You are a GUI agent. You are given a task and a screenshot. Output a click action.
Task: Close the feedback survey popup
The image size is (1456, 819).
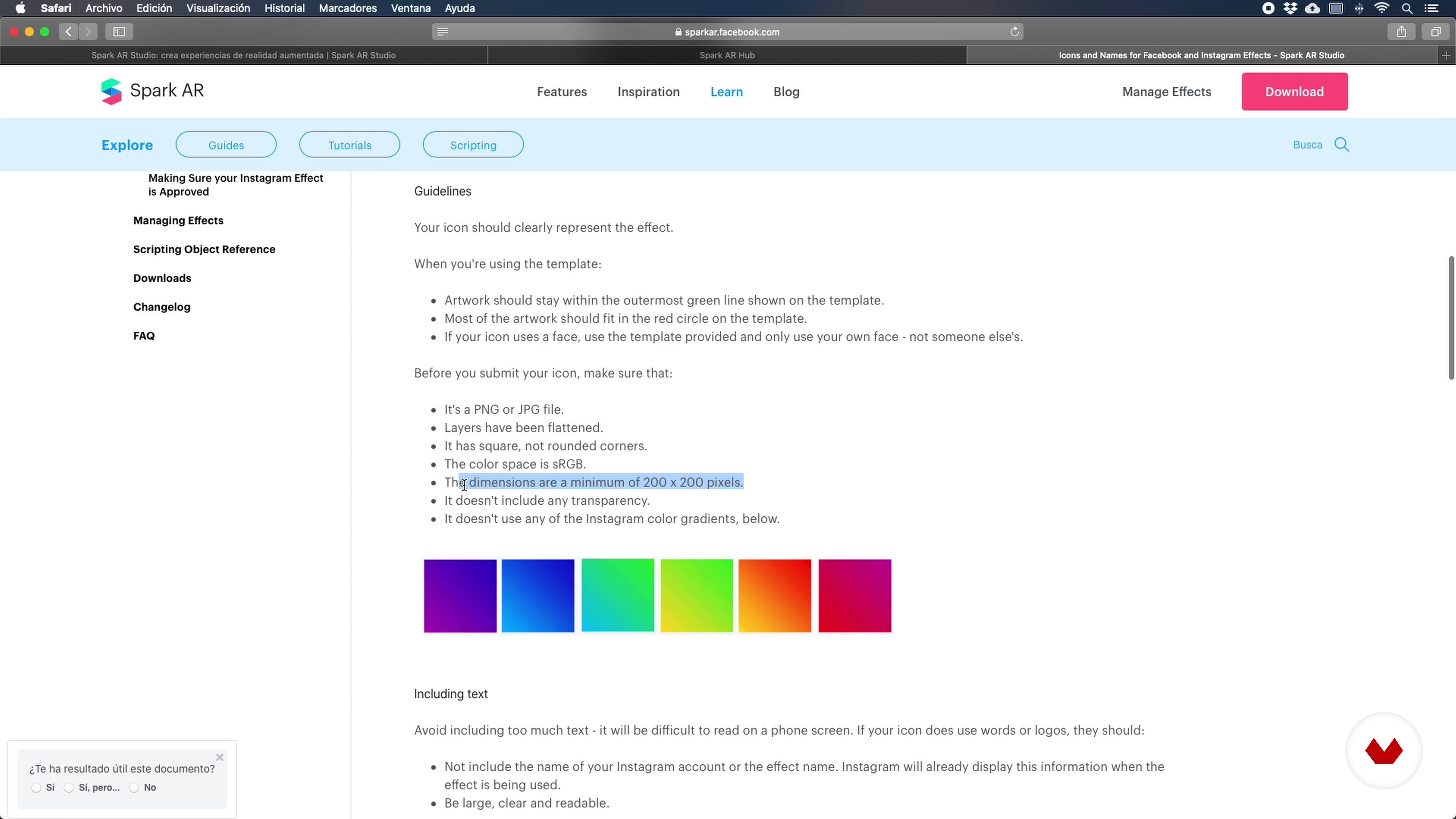(220, 758)
